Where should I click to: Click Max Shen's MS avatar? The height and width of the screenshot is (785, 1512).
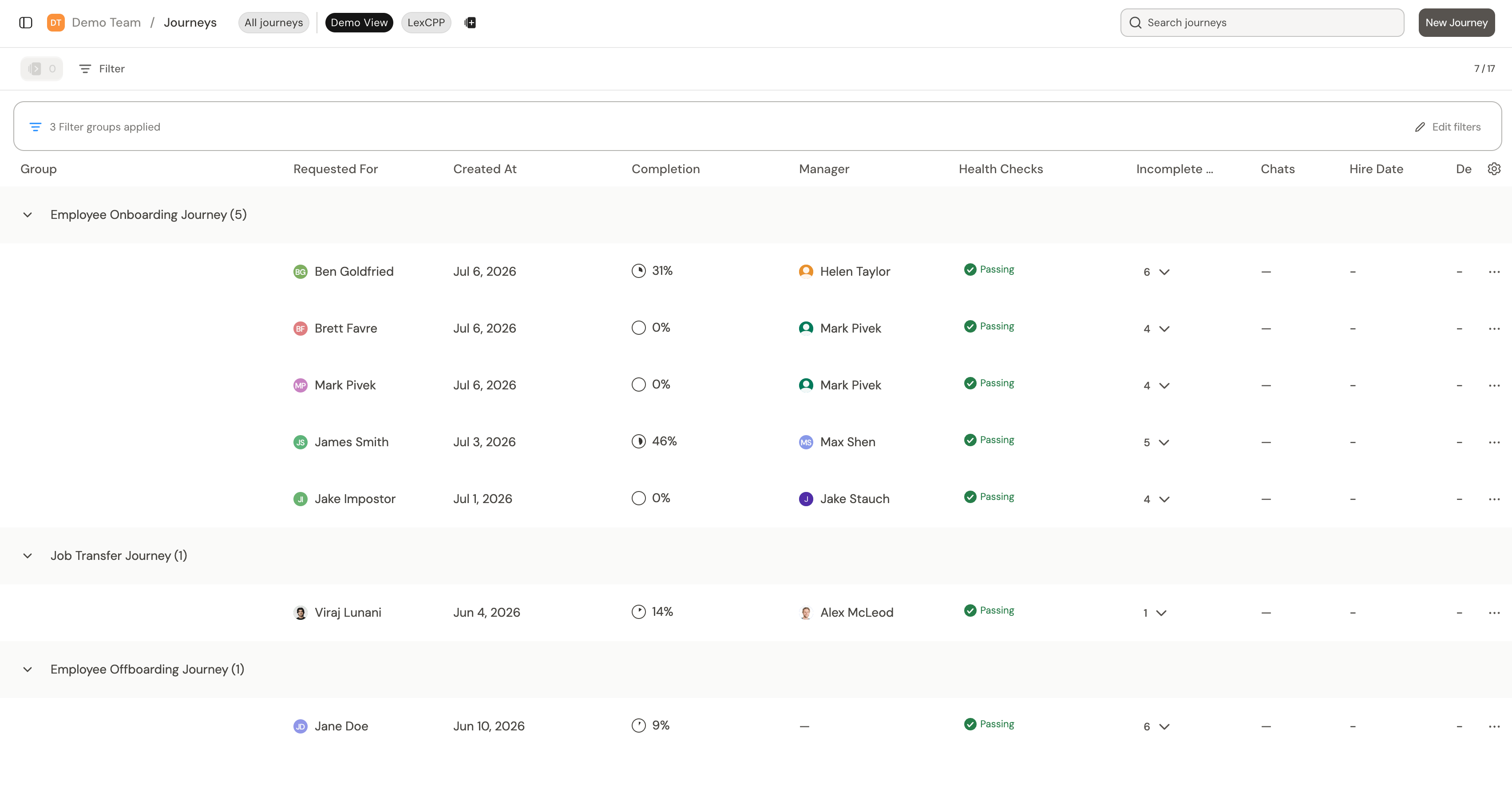pos(806,442)
